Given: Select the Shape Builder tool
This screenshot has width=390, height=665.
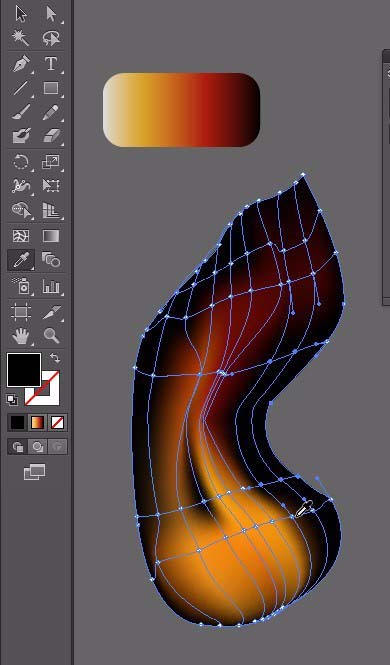Looking at the screenshot, I should click(x=21, y=210).
